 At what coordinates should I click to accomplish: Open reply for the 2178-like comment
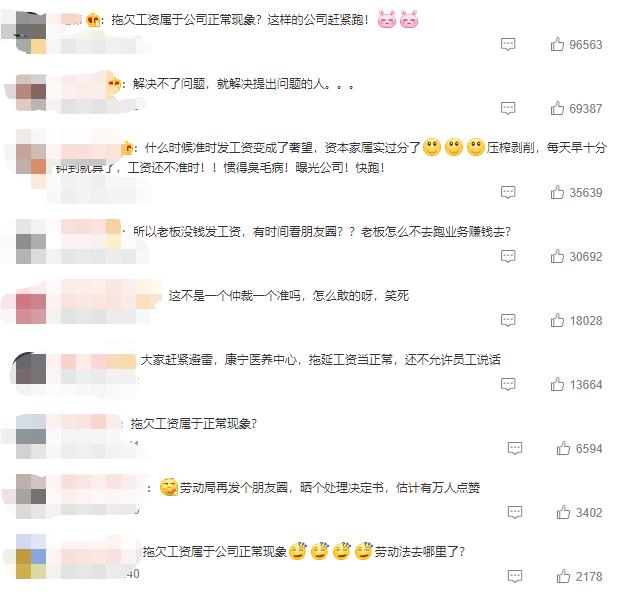pos(515,576)
